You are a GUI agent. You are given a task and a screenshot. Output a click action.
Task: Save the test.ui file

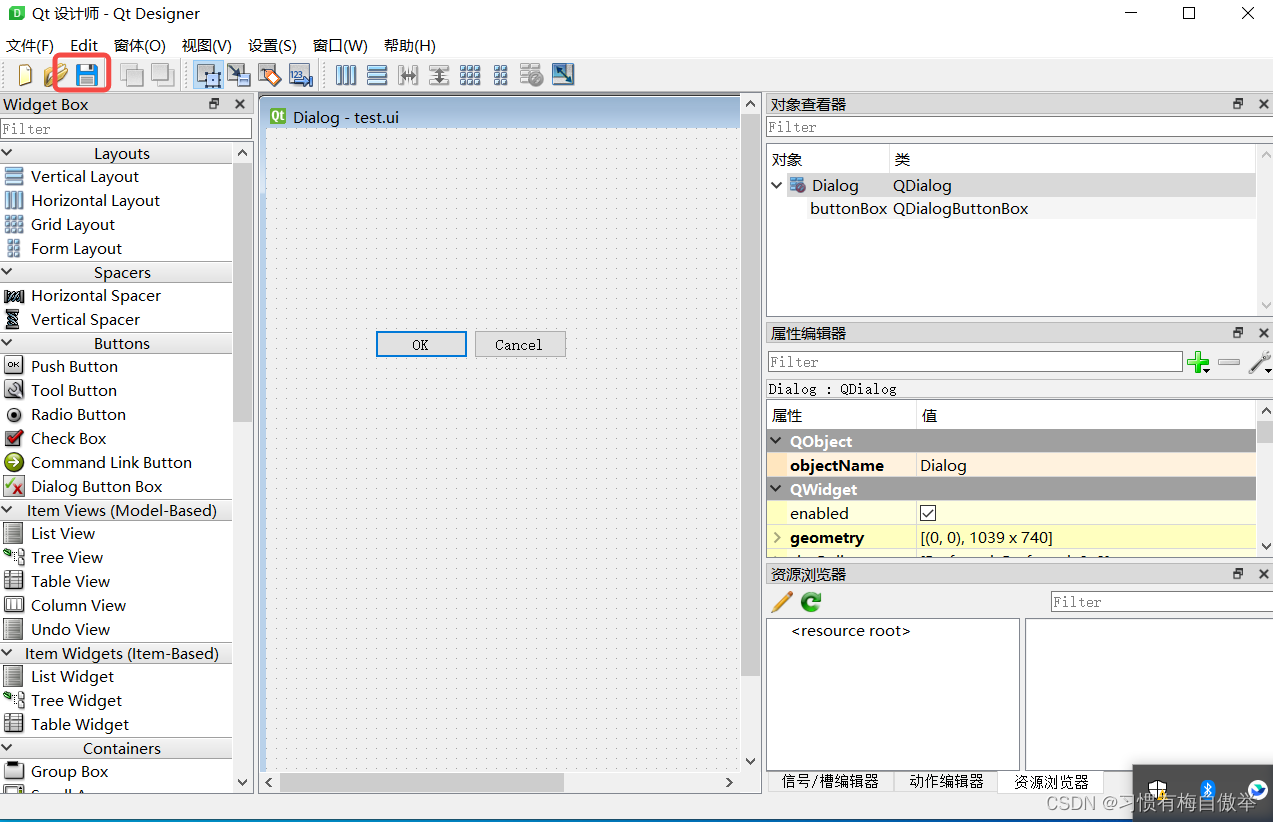[88, 74]
